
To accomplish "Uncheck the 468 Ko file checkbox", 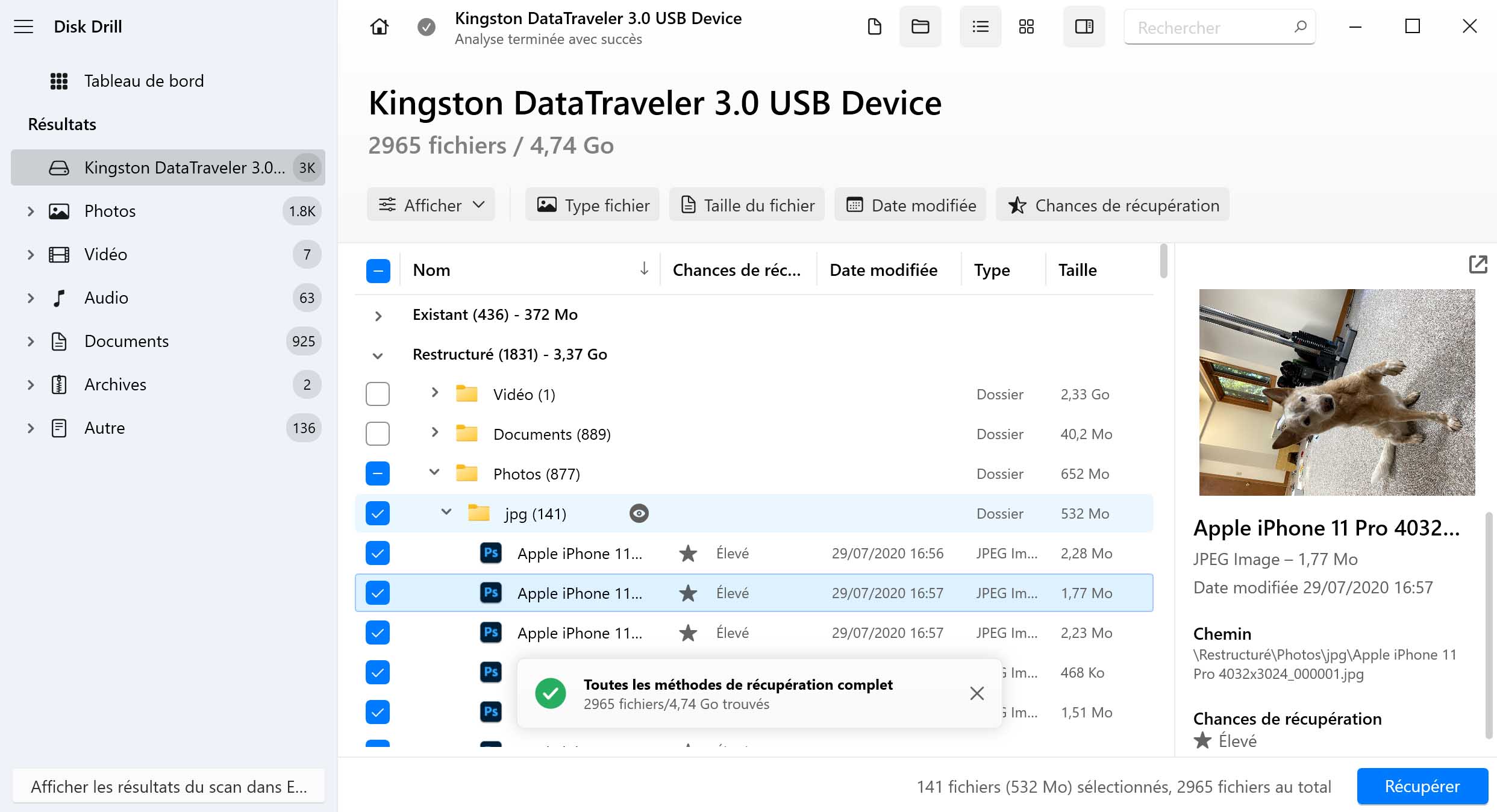I will [x=378, y=672].
